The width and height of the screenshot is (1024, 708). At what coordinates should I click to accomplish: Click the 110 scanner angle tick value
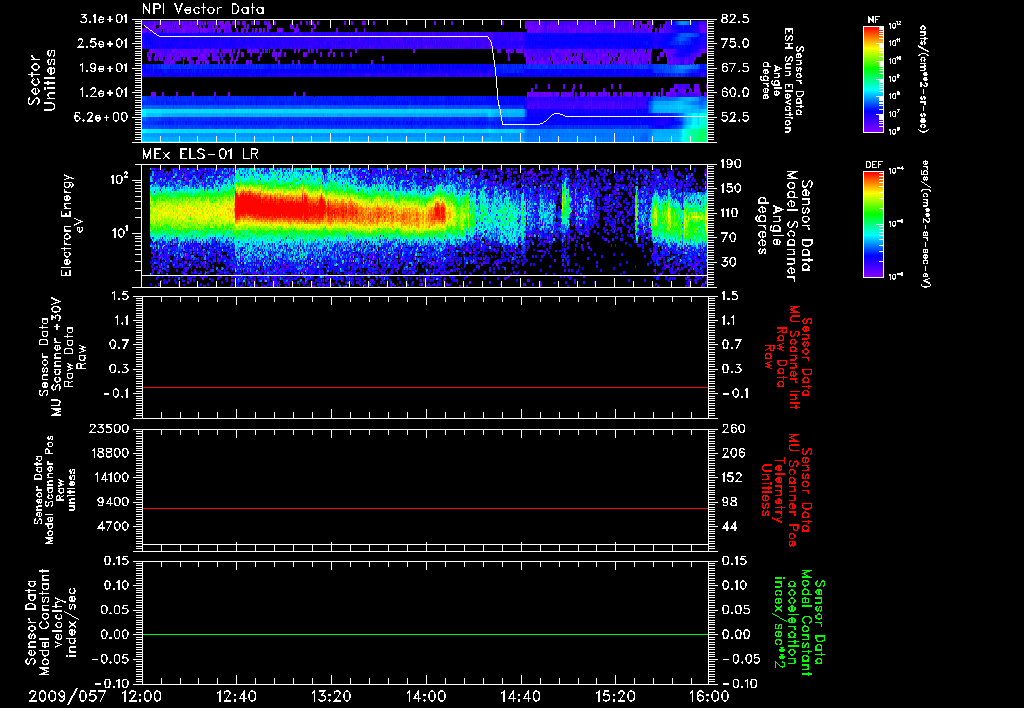tap(731, 213)
